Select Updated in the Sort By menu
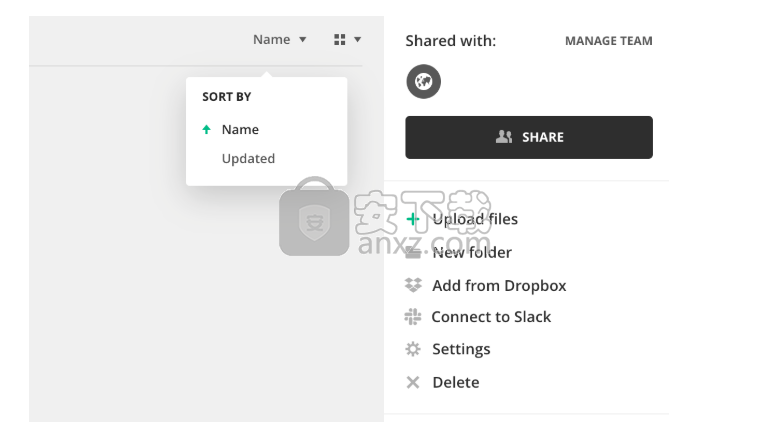The height and width of the screenshot is (435, 774). pos(248,158)
